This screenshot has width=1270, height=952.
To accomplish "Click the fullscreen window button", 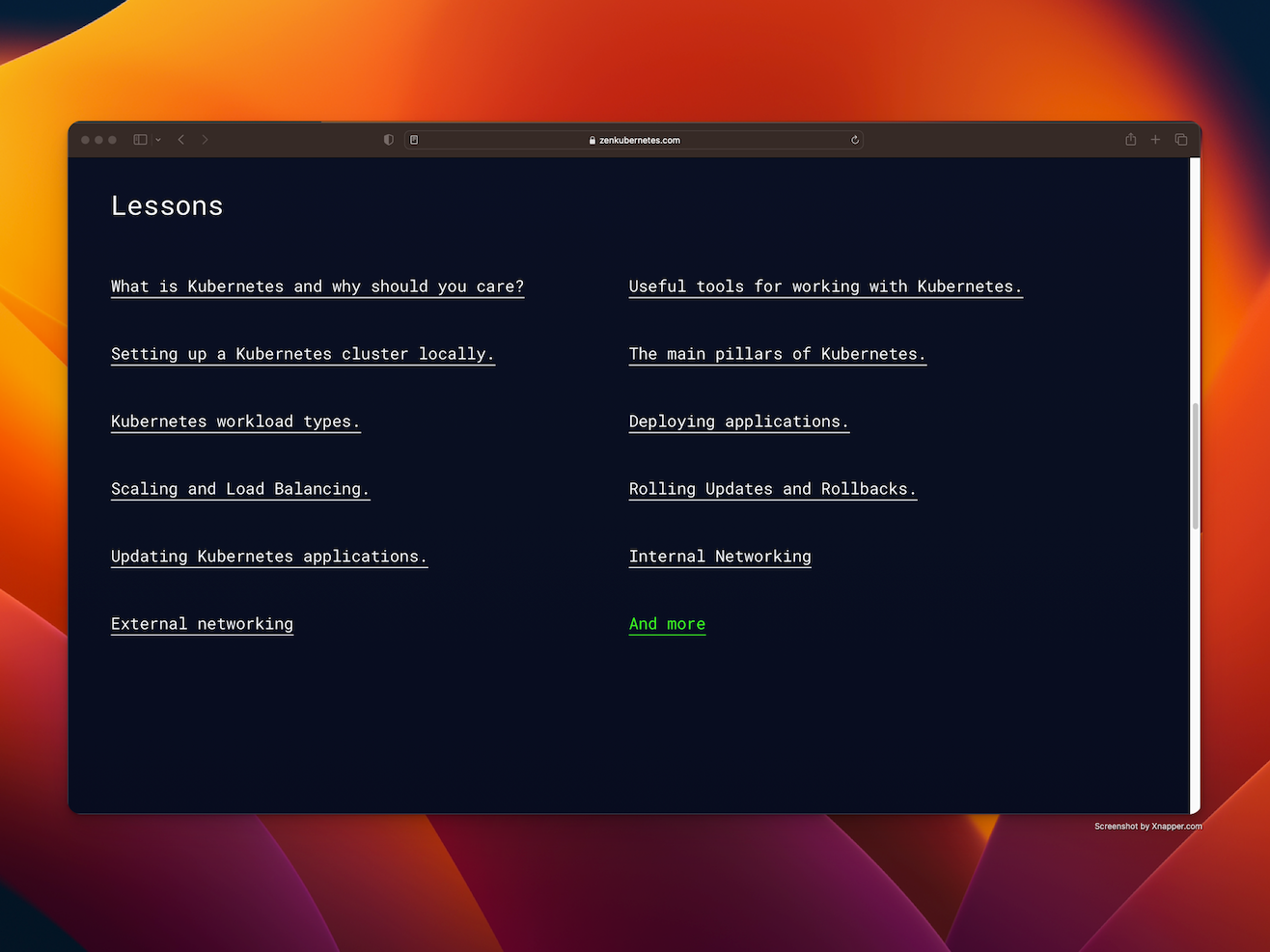I will [112, 140].
